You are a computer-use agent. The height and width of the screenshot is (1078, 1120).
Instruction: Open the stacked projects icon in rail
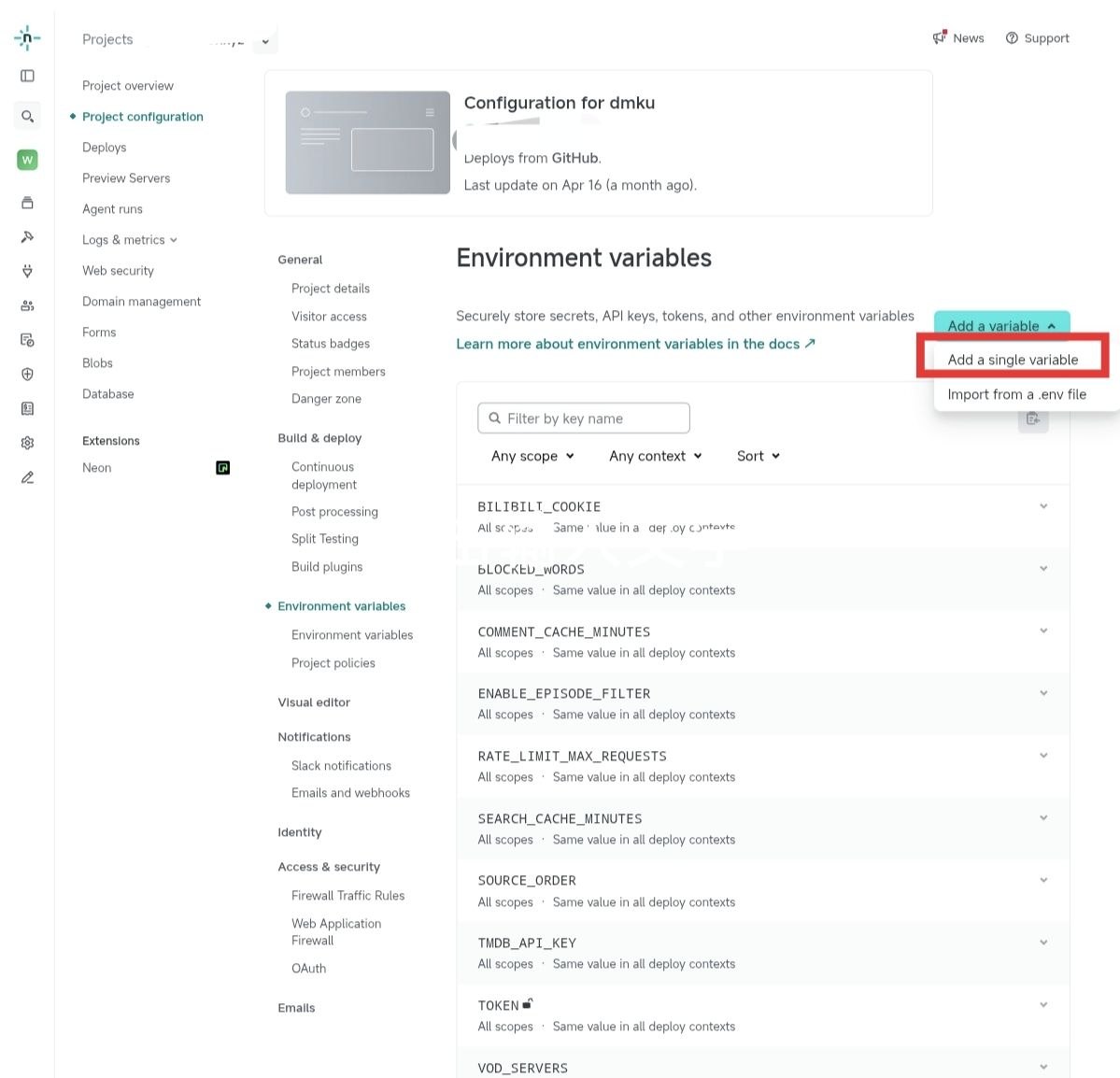click(x=27, y=203)
